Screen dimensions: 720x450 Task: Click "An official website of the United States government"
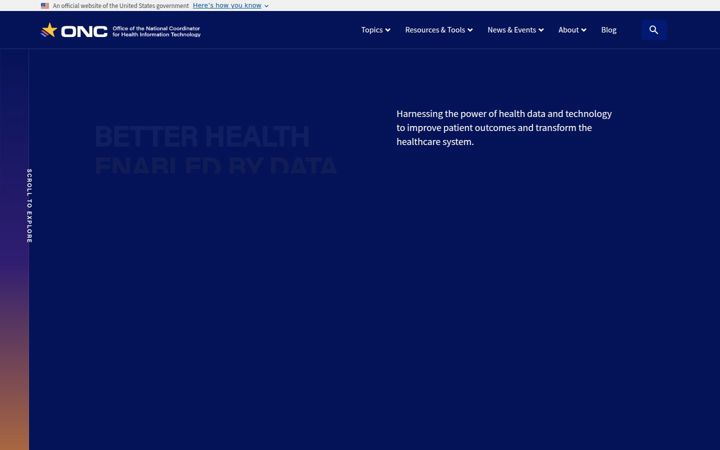tap(121, 6)
